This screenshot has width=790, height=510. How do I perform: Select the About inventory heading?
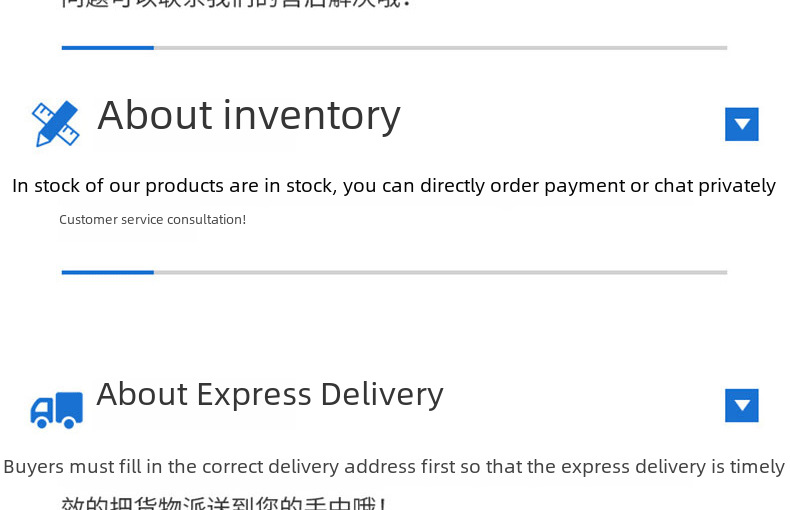(x=248, y=116)
